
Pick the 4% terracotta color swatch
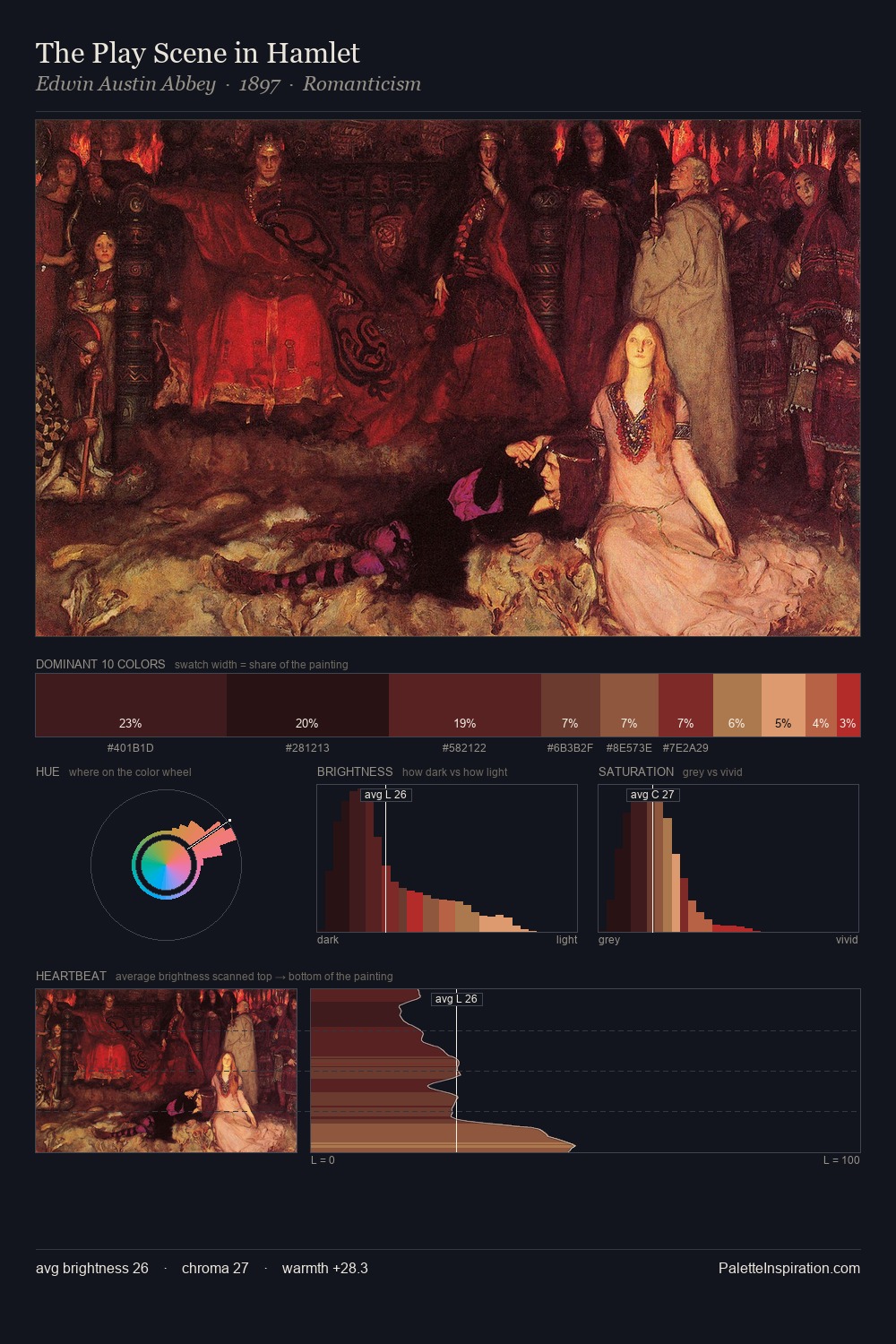[x=821, y=705]
